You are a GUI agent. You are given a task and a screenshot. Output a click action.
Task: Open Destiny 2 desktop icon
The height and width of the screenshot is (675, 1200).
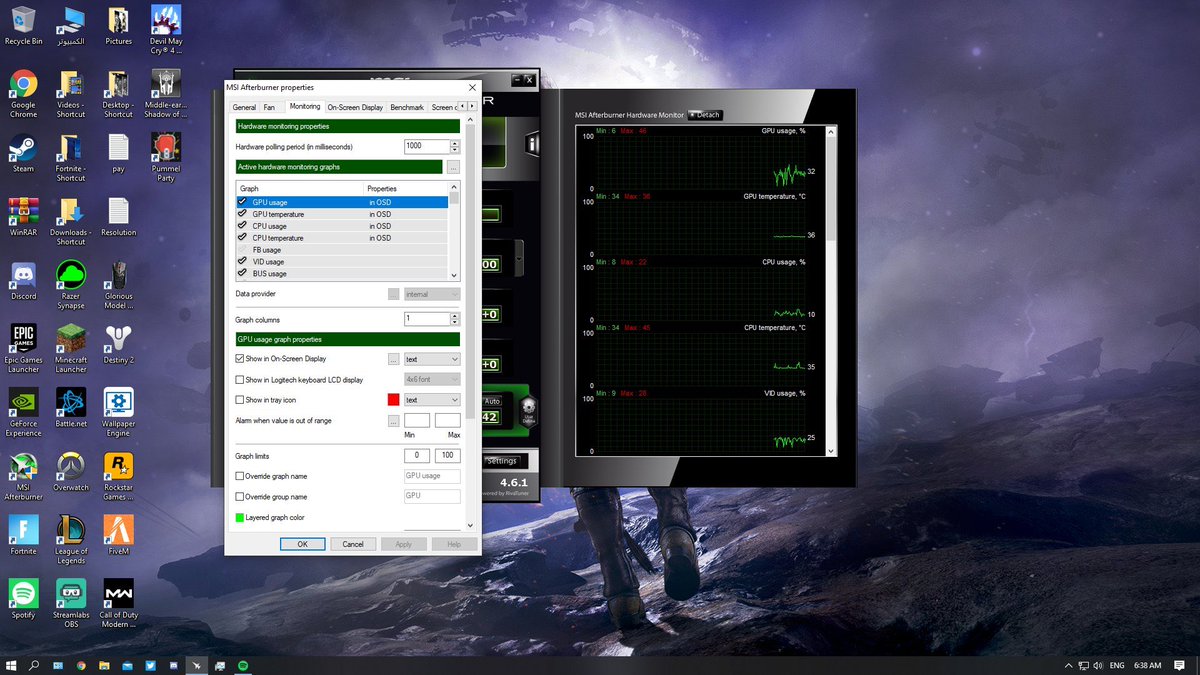coord(118,344)
